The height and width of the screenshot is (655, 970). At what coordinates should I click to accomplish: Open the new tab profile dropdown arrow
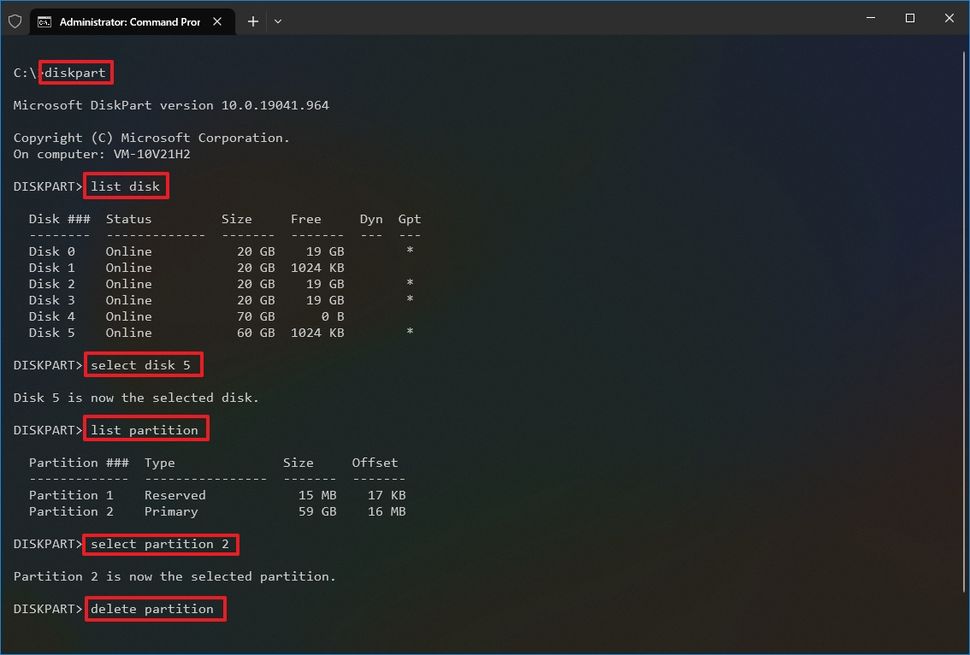click(278, 22)
